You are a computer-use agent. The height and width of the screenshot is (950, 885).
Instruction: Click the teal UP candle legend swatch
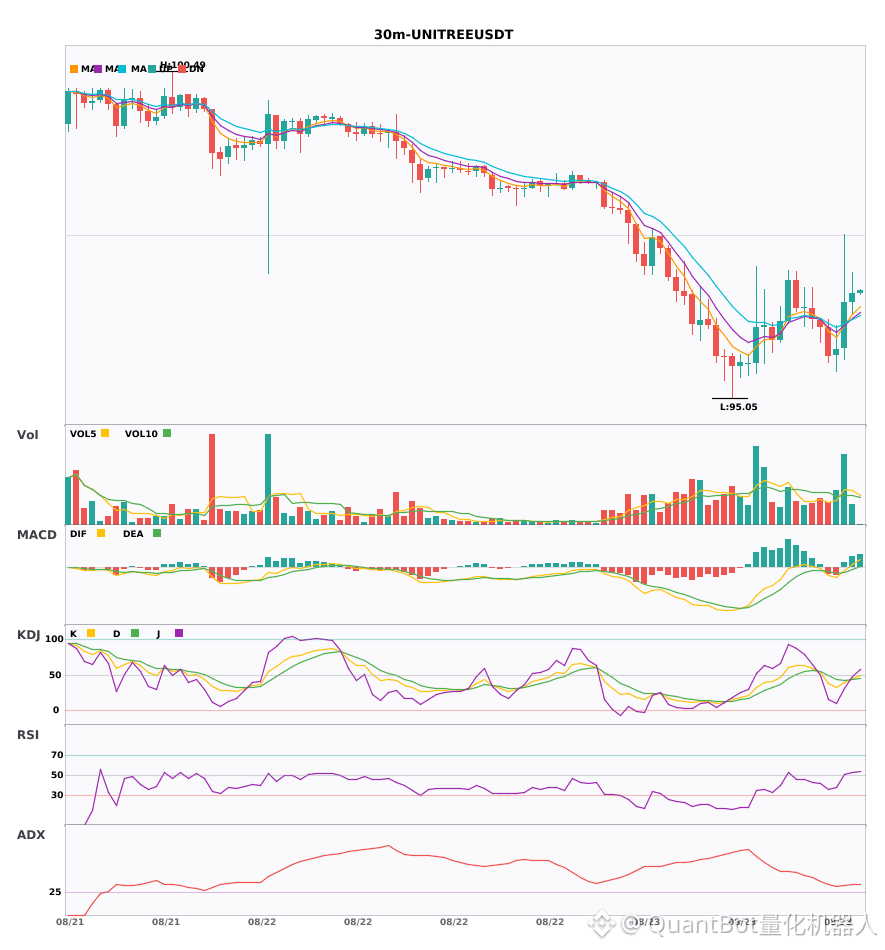pos(152,69)
